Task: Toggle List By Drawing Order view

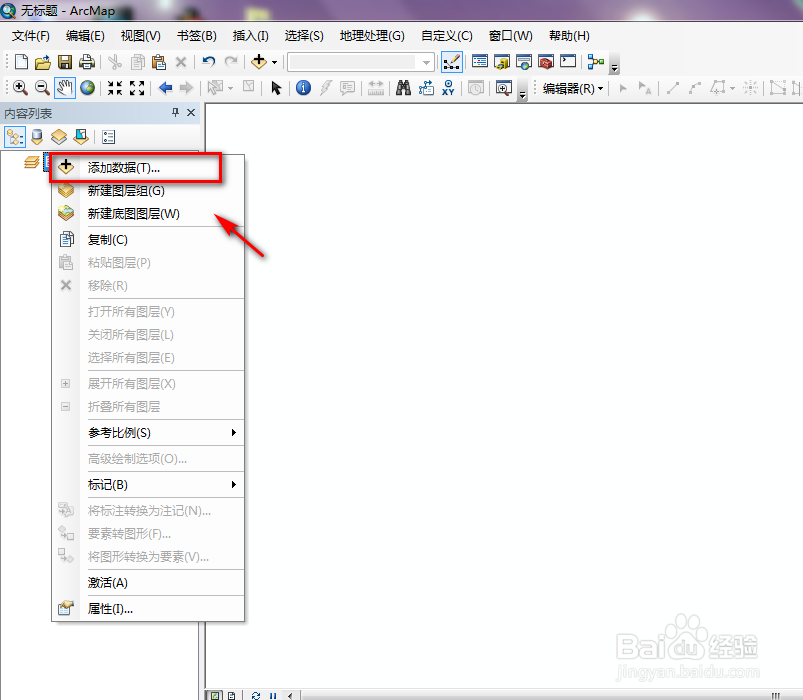Action: point(15,137)
